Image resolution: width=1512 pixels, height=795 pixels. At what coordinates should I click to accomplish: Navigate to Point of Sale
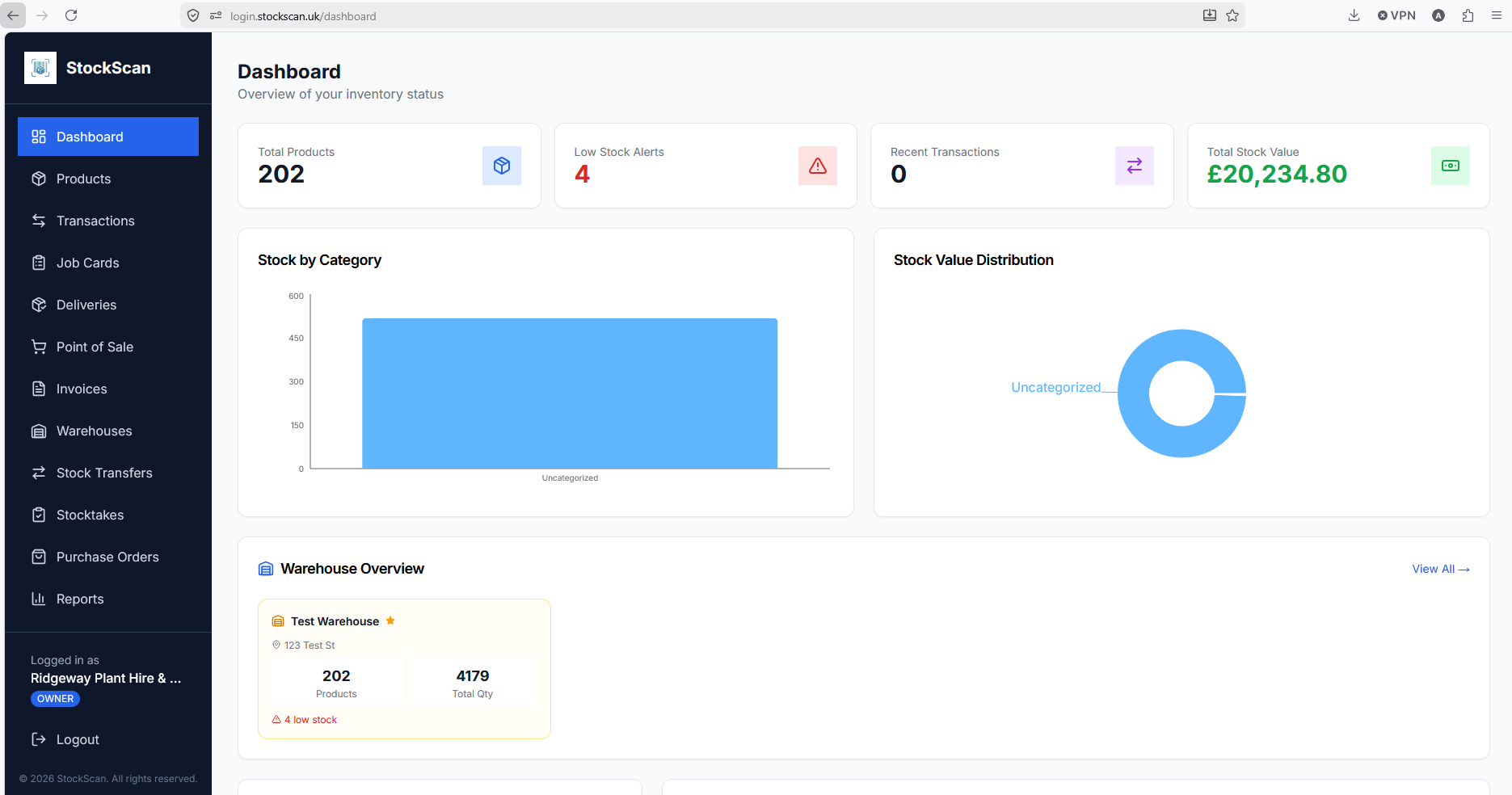click(x=108, y=347)
